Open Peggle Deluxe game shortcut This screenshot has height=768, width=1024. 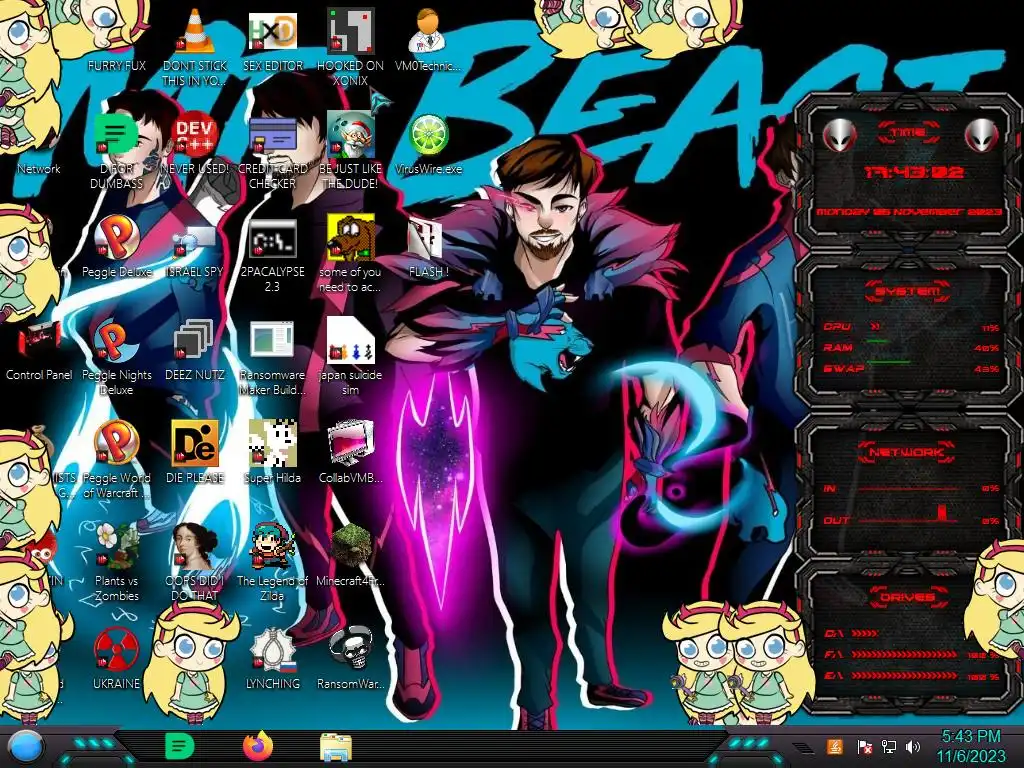pos(116,238)
